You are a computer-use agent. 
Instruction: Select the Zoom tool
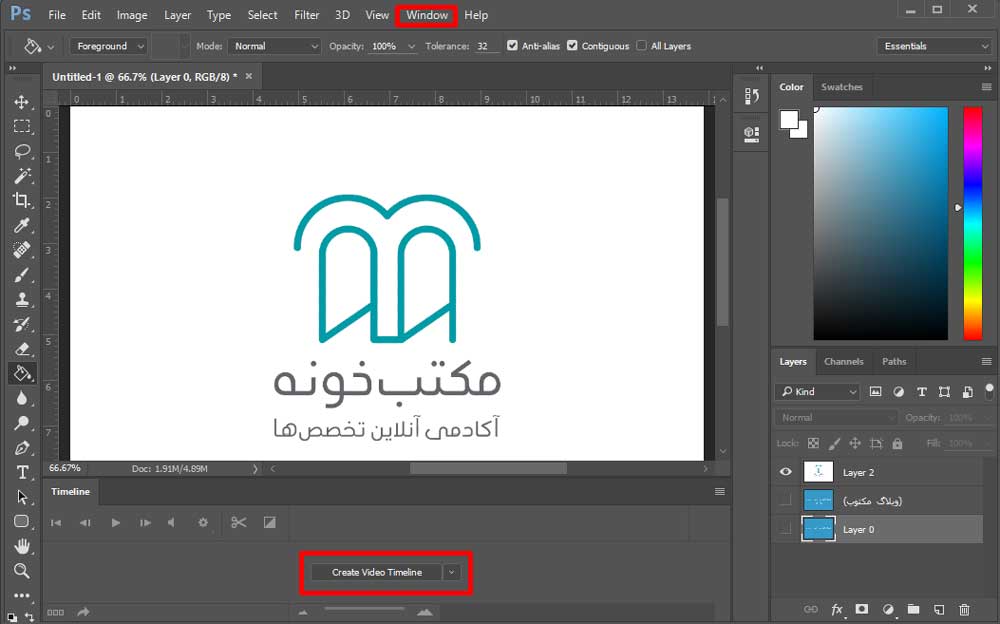(x=22, y=570)
